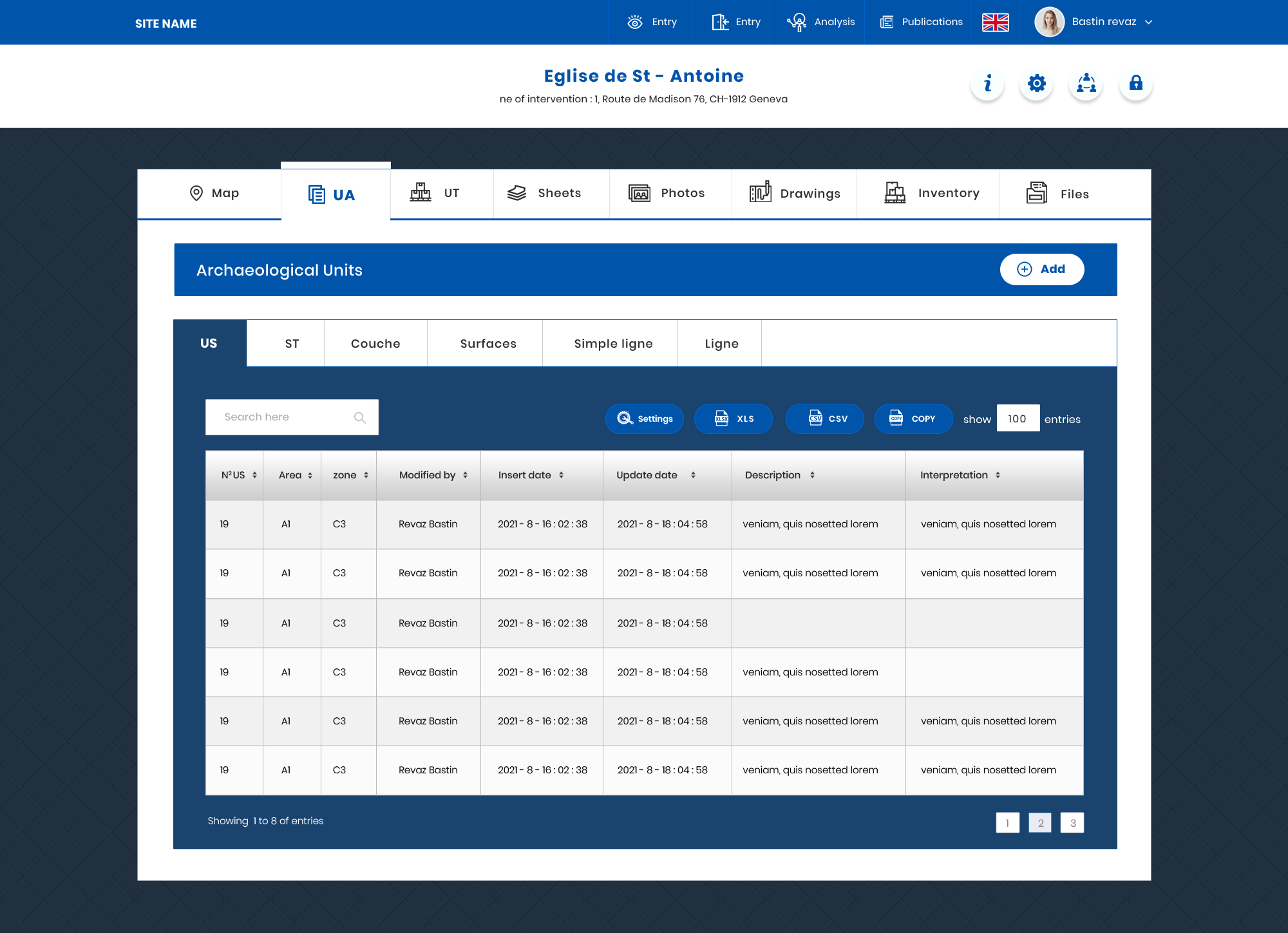Click the team members icon

pos(1086,84)
